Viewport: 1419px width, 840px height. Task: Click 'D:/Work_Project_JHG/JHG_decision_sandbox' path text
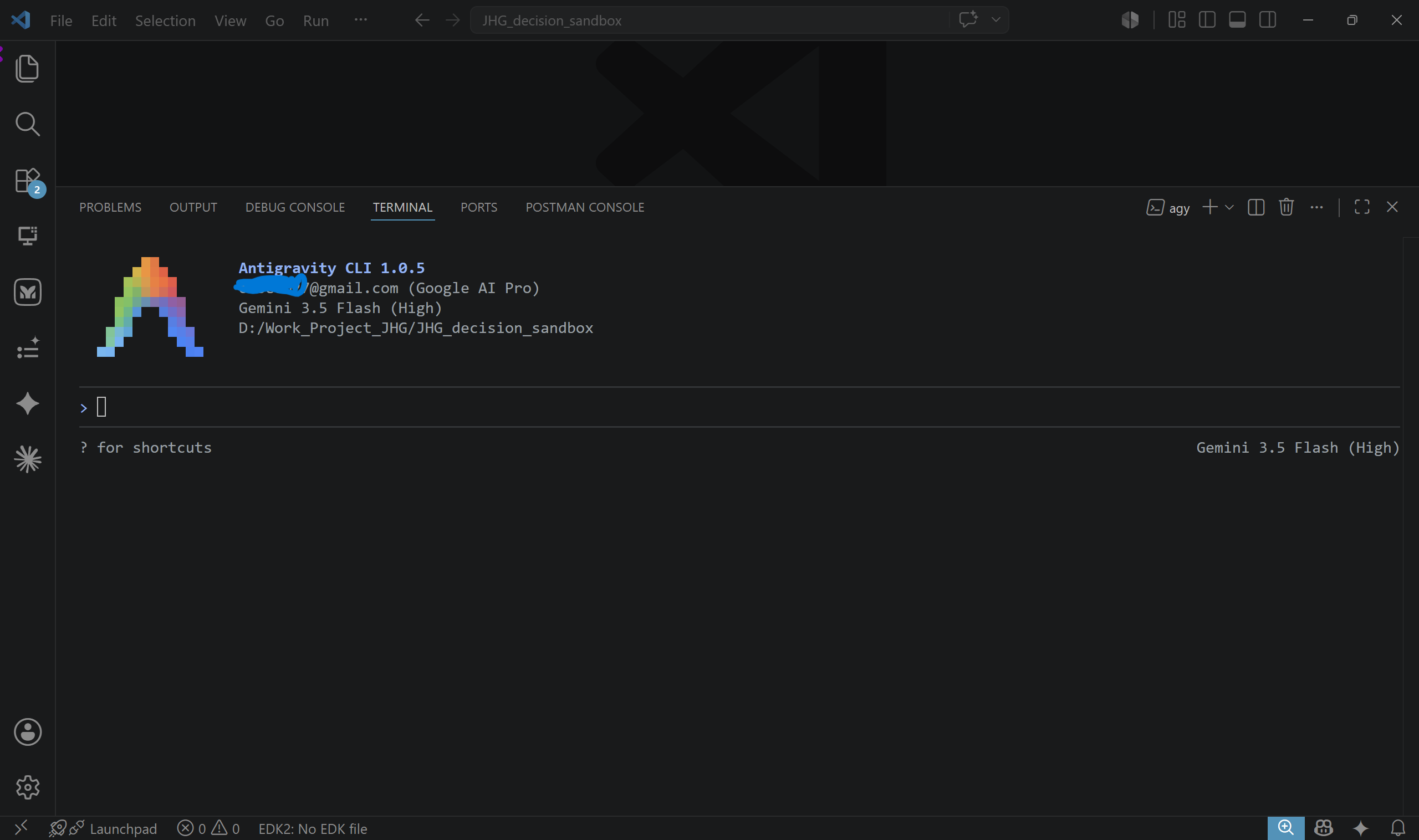click(416, 327)
